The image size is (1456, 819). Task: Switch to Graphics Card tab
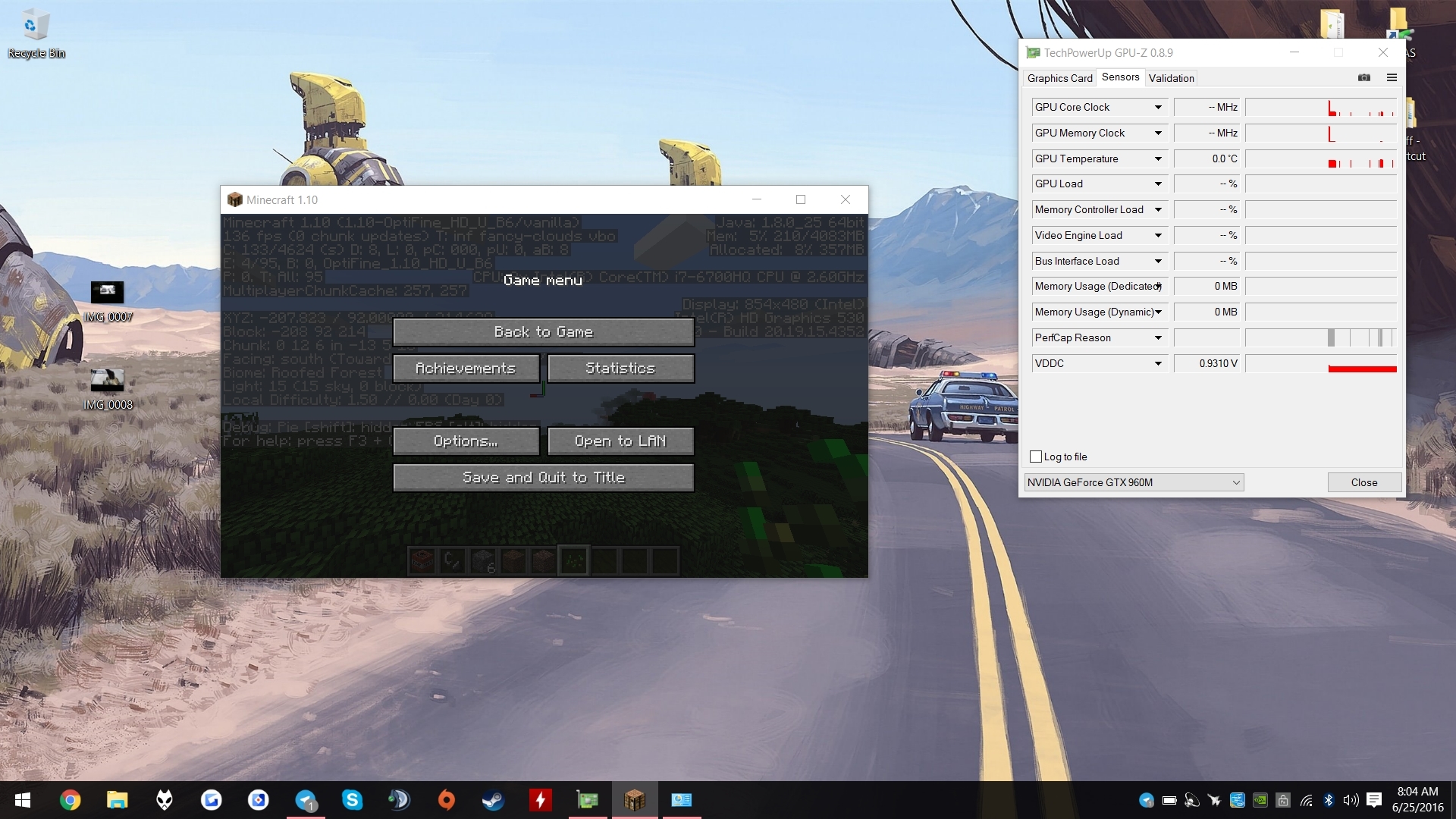(1059, 78)
